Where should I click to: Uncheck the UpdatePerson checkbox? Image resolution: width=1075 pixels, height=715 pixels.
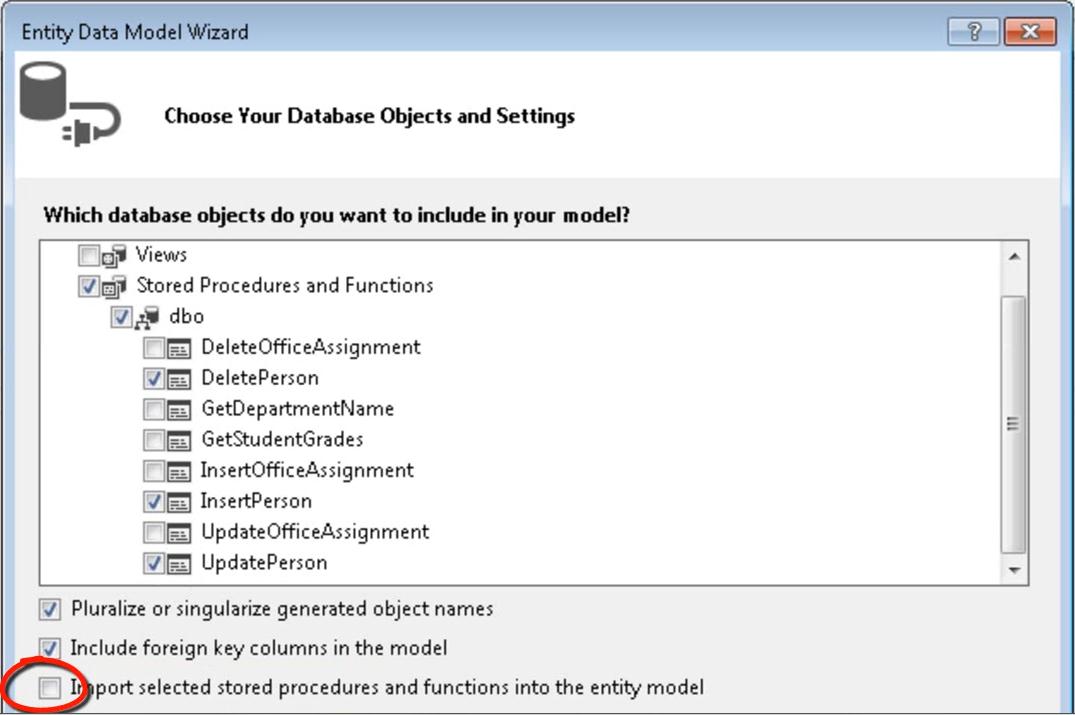pyautogui.click(x=154, y=564)
